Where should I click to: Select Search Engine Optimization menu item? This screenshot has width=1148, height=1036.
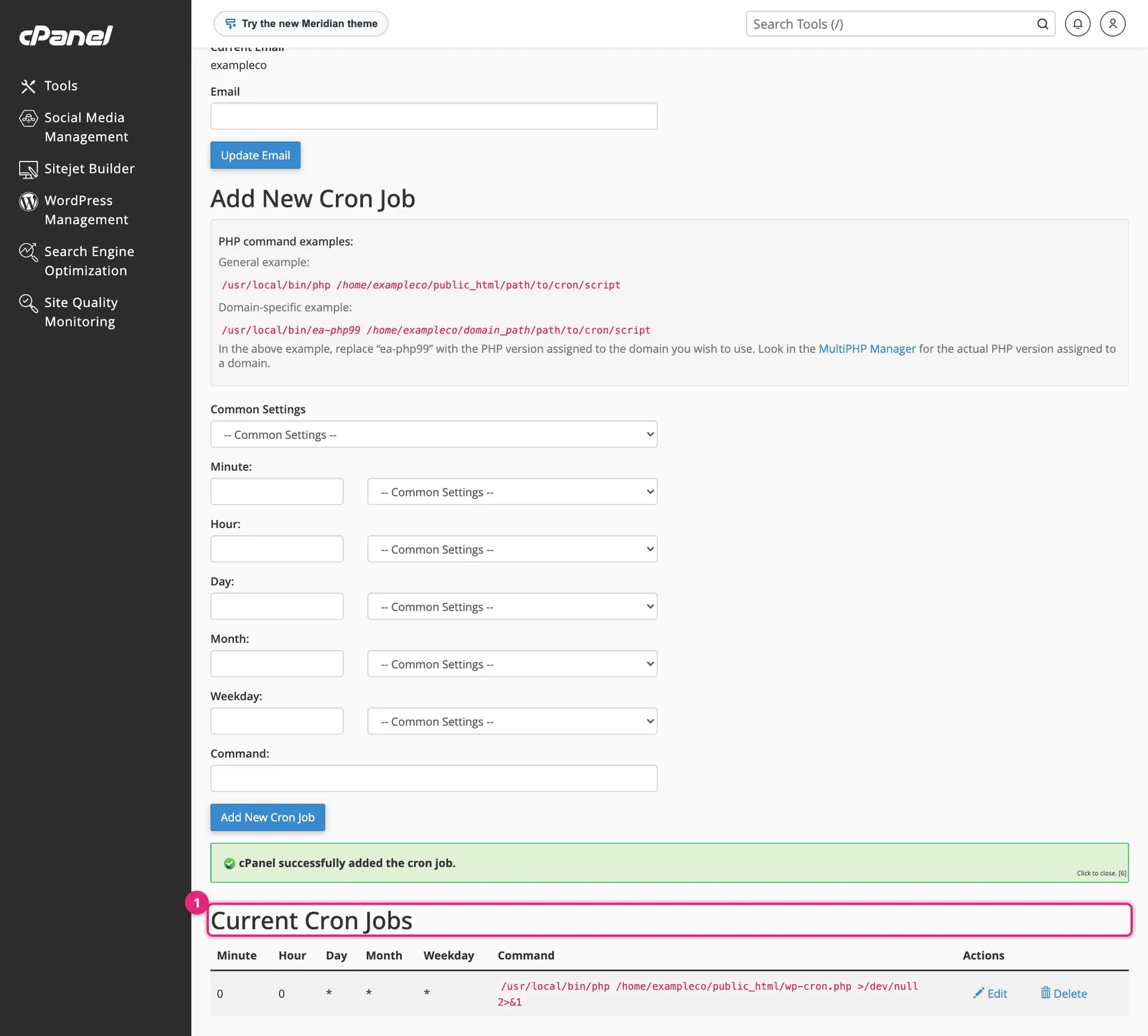click(x=89, y=261)
